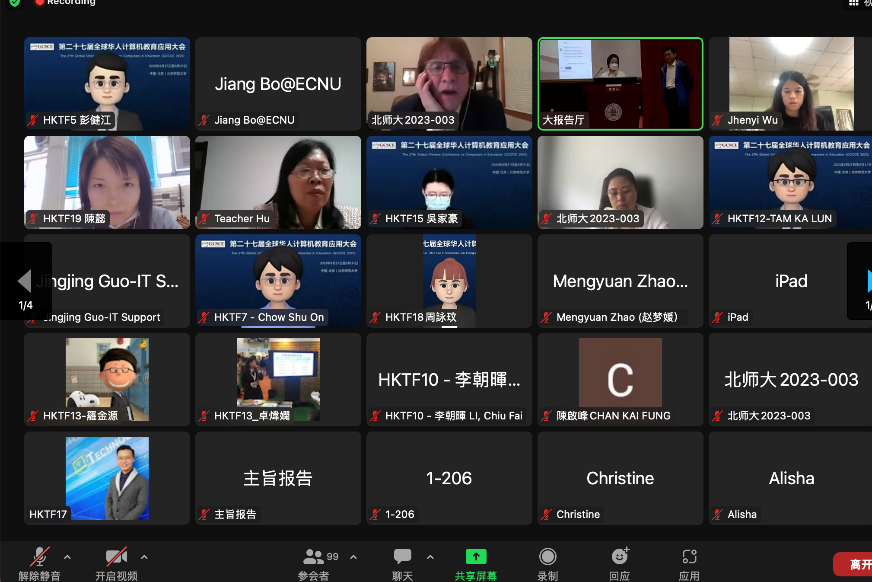Image resolution: width=872 pixels, height=582 pixels.
Task: Click muted mic icon beside HKTF15 吳家豪
Action: coord(376,218)
